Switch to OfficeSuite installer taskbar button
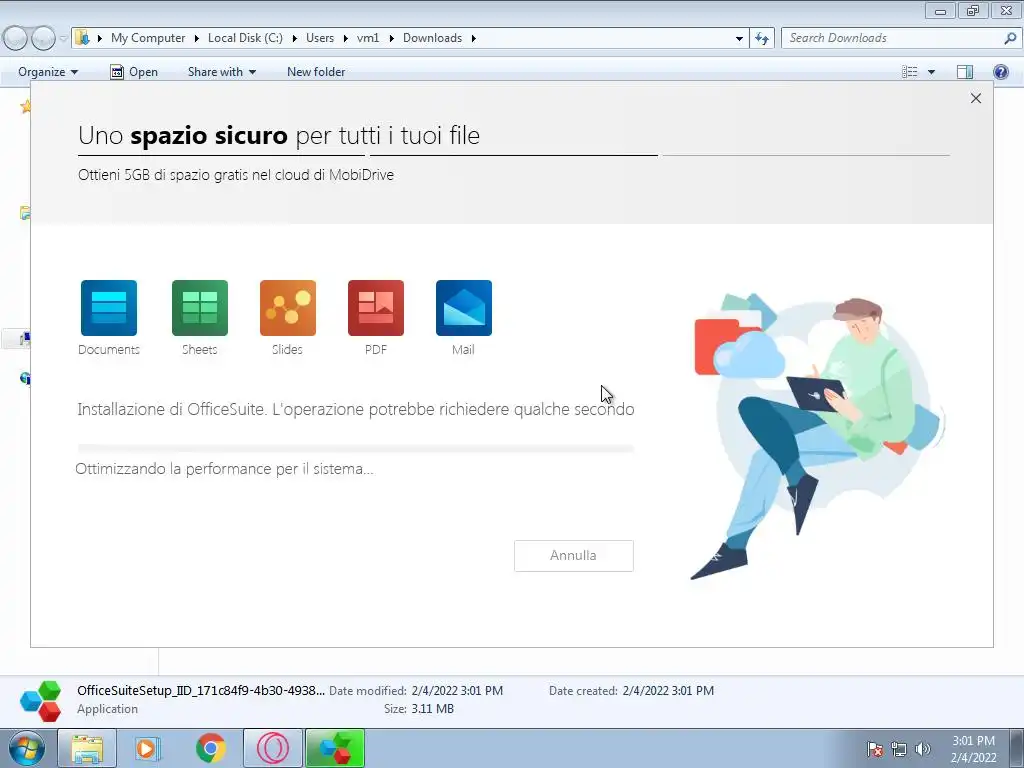Image resolution: width=1024 pixels, height=768 pixels. click(x=335, y=748)
